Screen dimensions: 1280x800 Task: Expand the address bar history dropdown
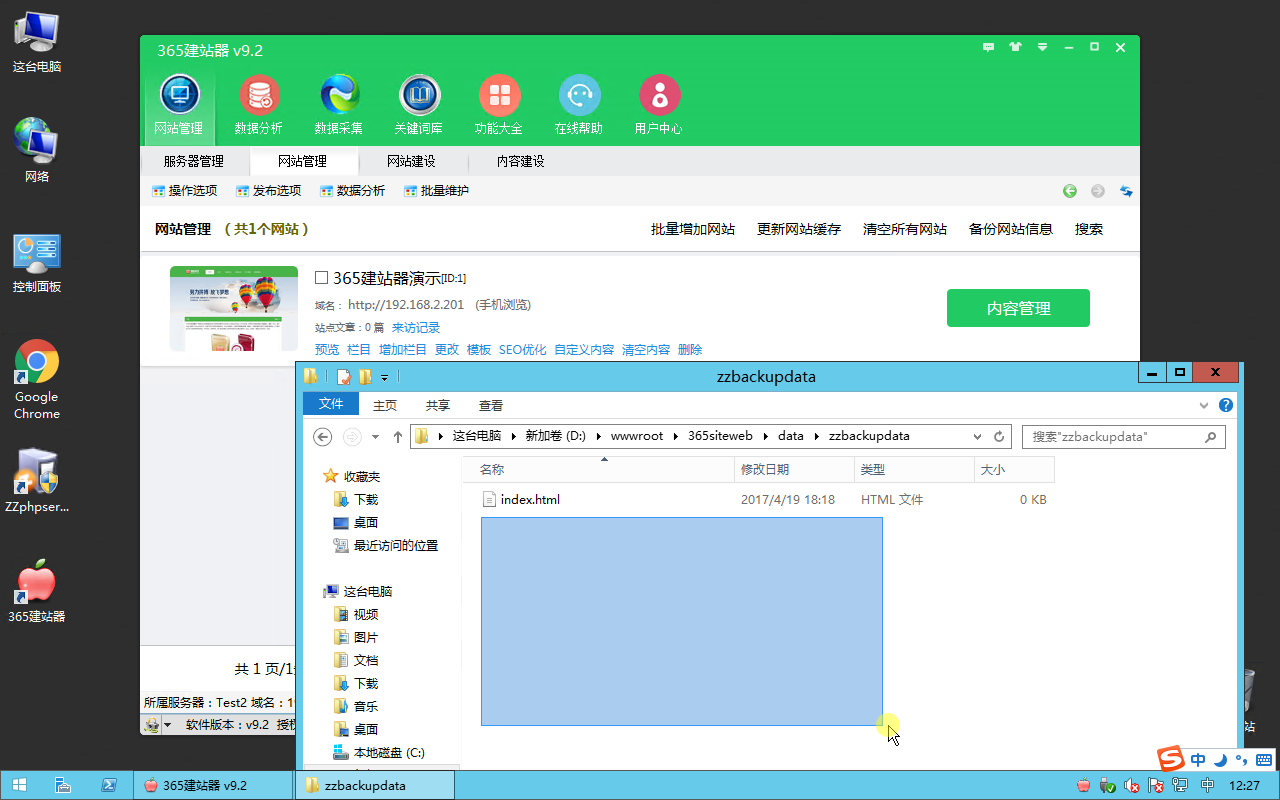click(x=978, y=437)
